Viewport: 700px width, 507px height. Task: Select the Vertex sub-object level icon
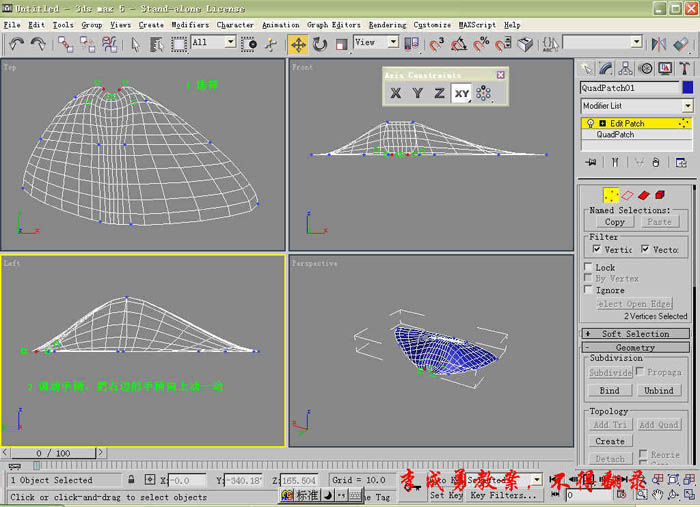(611, 195)
